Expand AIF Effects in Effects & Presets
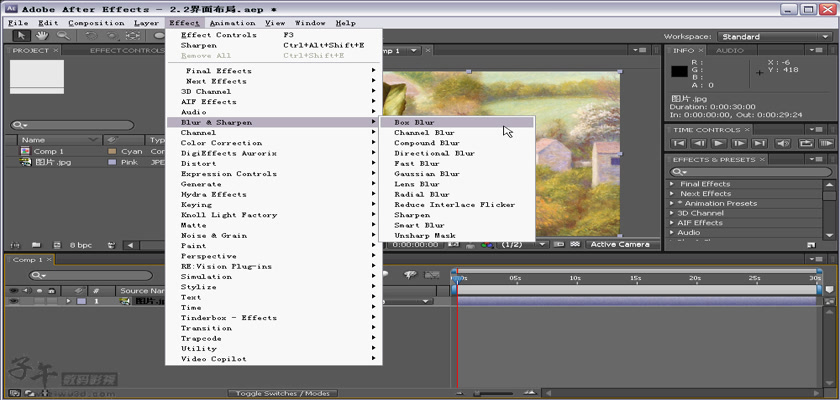Viewport: 840px width, 400px height. pyautogui.click(x=672, y=223)
